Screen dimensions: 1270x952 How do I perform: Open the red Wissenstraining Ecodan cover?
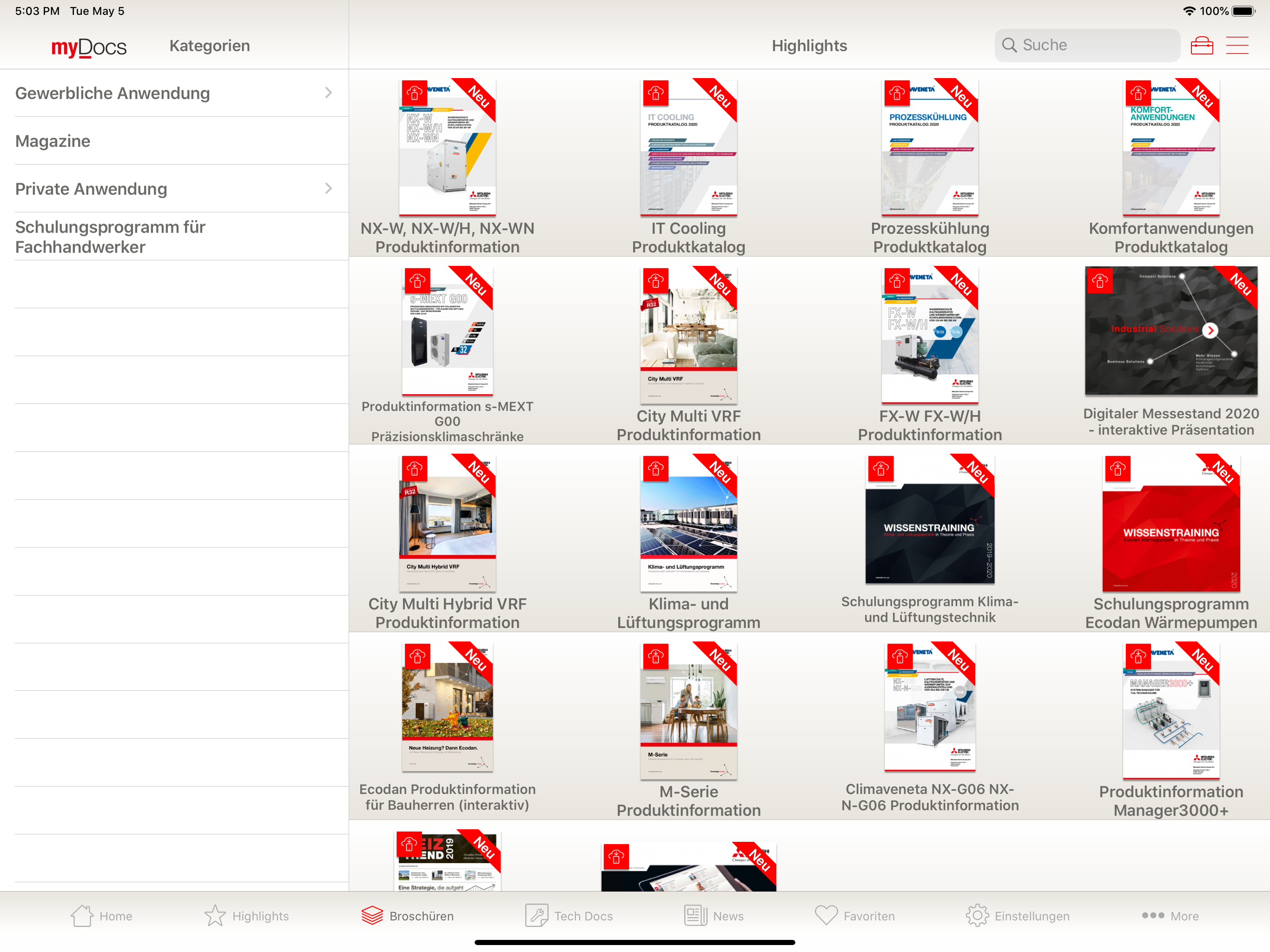click(1171, 523)
